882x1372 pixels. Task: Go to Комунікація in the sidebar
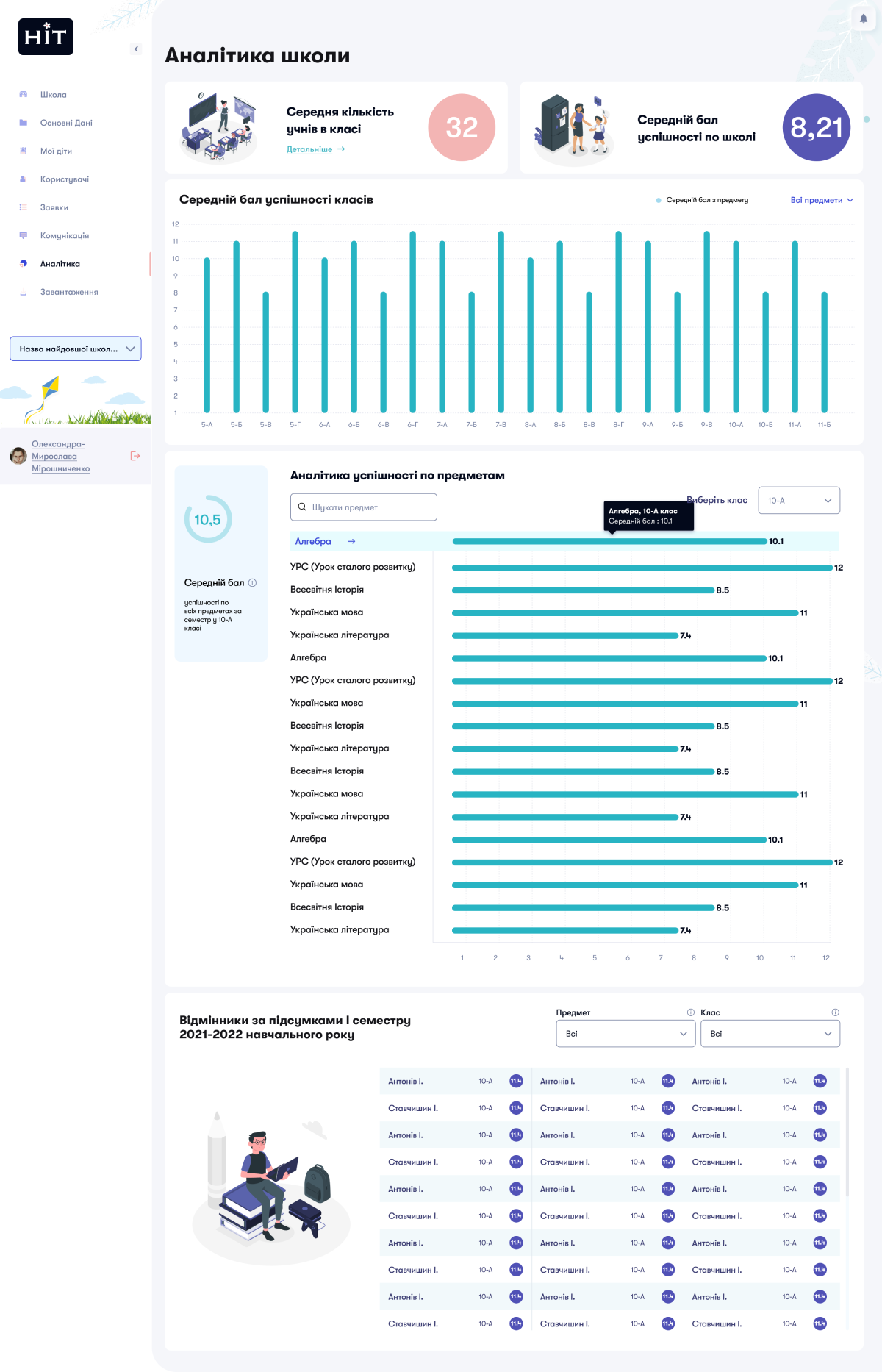pyautogui.click(x=64, y=236)
